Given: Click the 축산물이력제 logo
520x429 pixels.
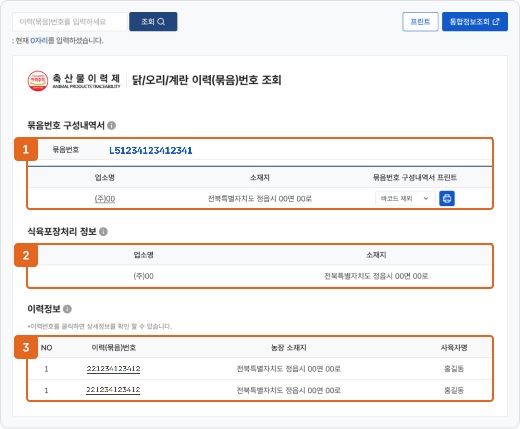Looking at the screenshot, I should click(x=74, y=80).
